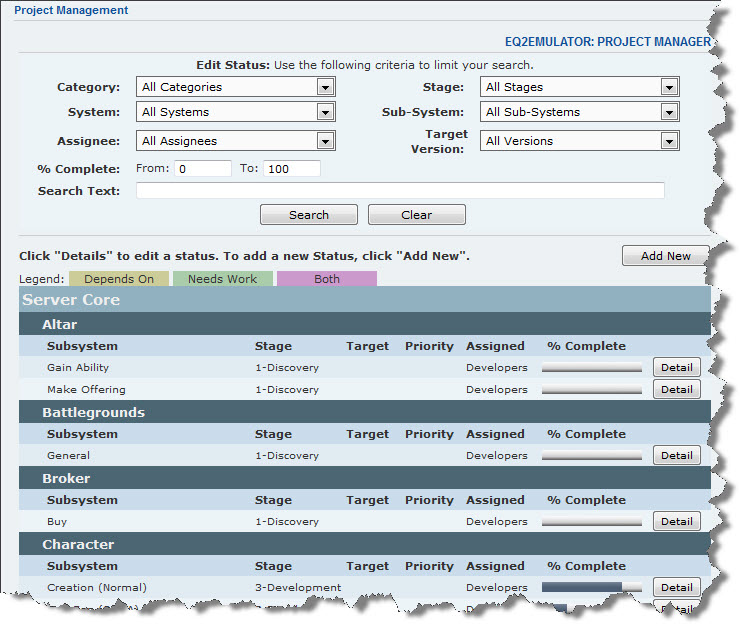Open Detail for Creation (Normal)
The width and height of the screenshot is (740, 624).
[x=676, y=588]
